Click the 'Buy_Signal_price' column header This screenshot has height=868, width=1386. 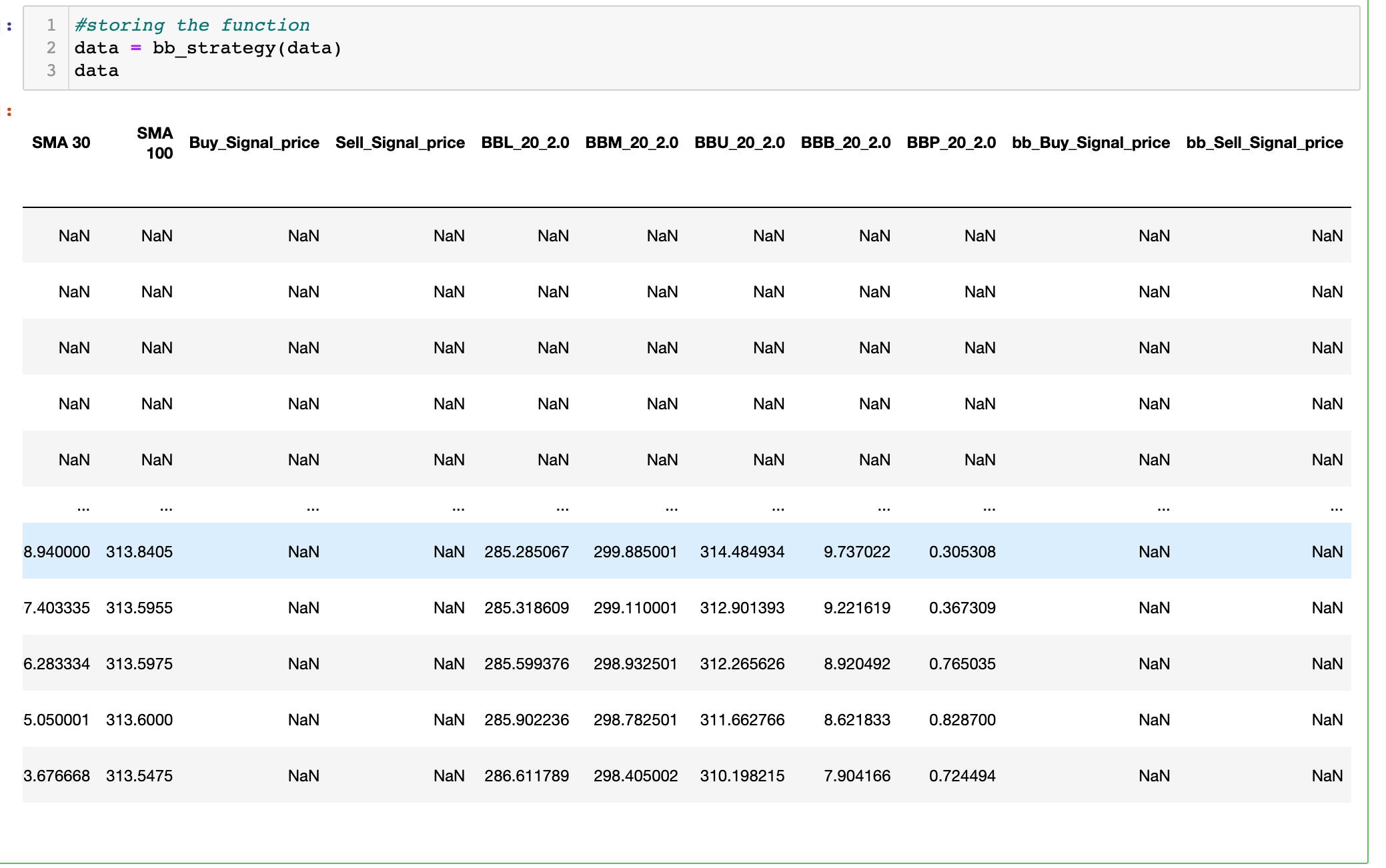[254, 143]
